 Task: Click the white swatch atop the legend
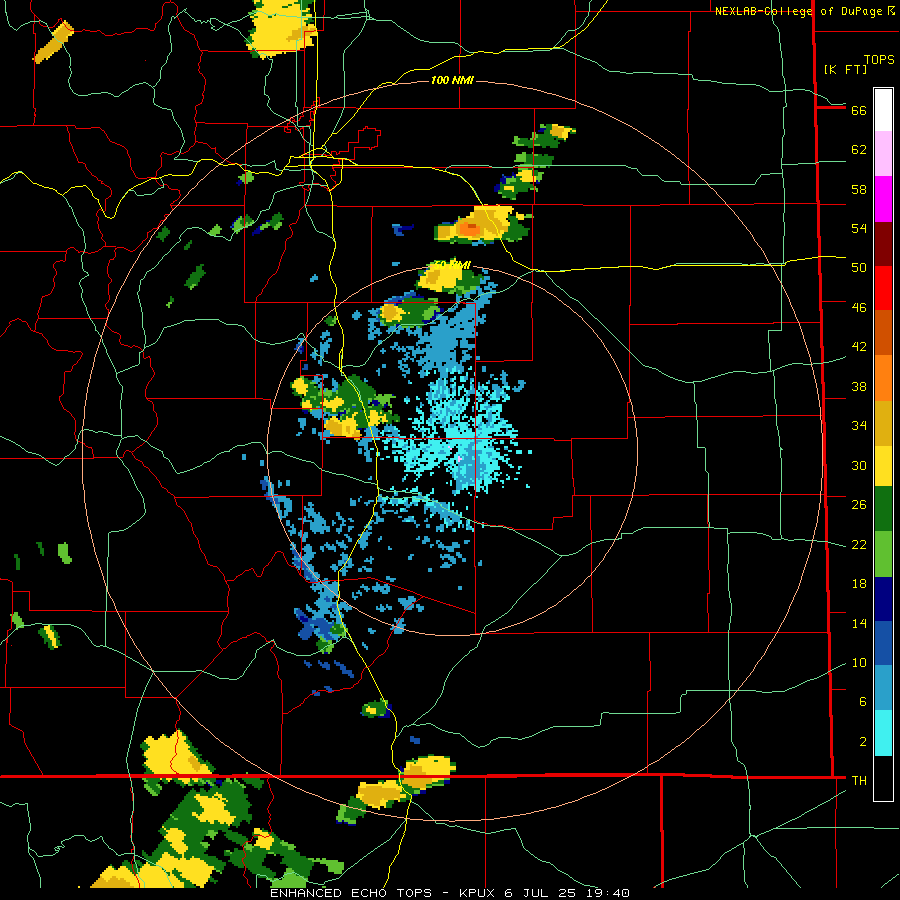(883, 110)
